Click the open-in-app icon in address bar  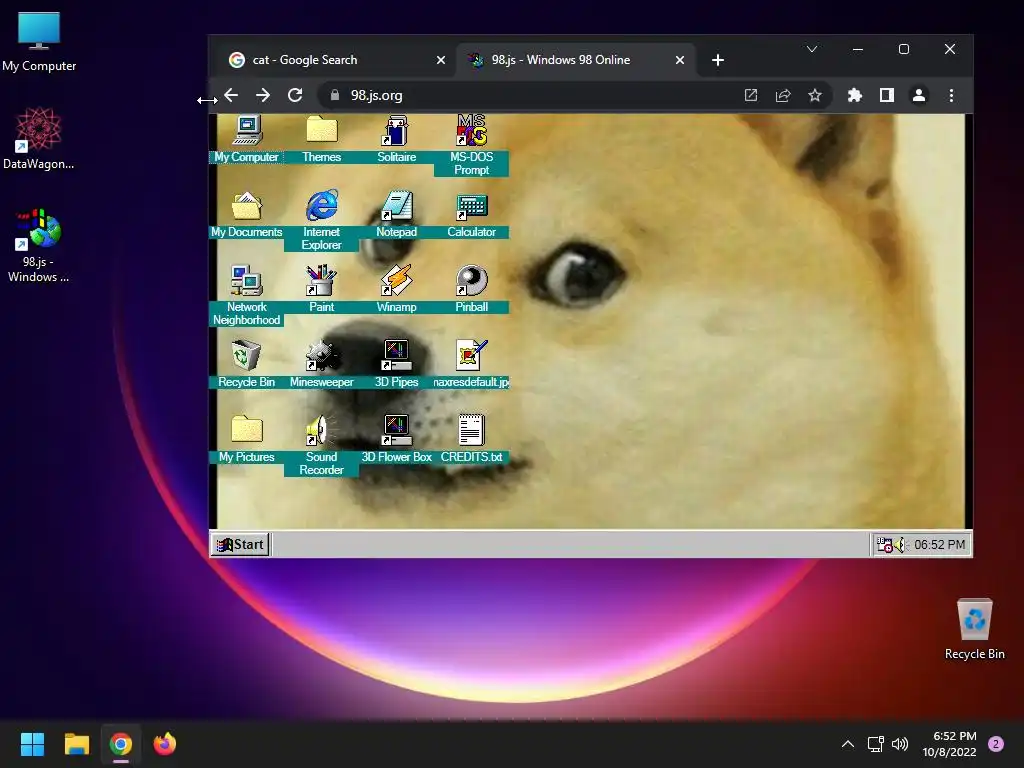pyautogui.click(x=751, y=95)
